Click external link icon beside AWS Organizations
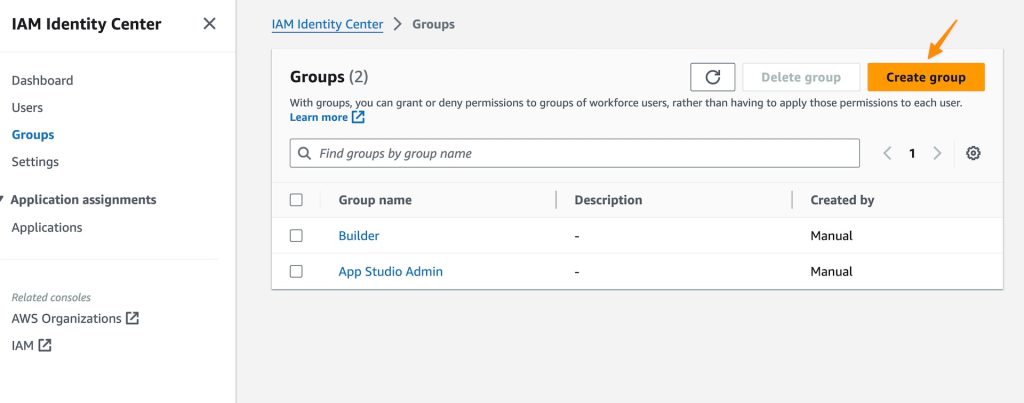 click(x=133, y=319)
